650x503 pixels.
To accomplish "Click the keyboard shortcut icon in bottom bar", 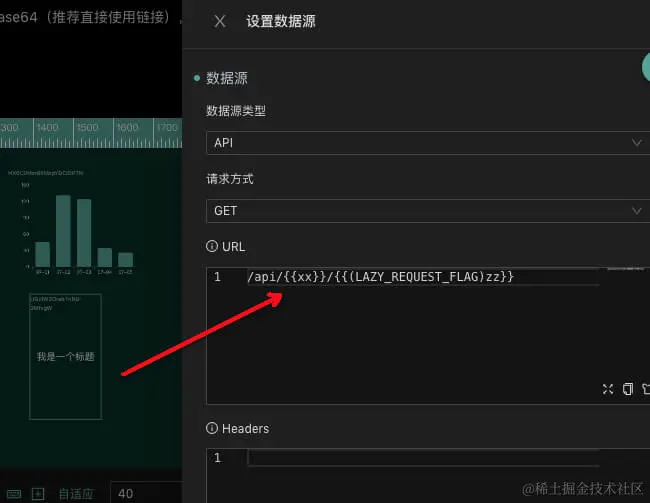I will [14, 493].
